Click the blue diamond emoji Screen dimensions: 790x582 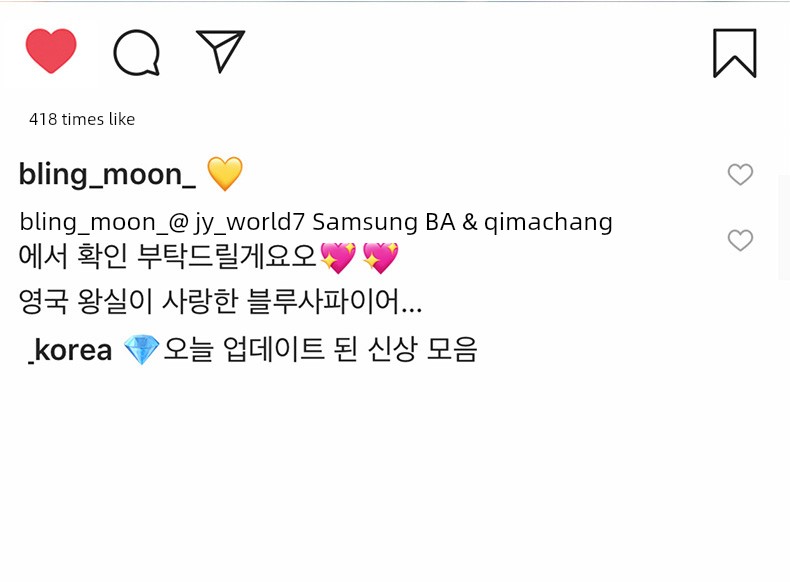(x=141, y=349)
